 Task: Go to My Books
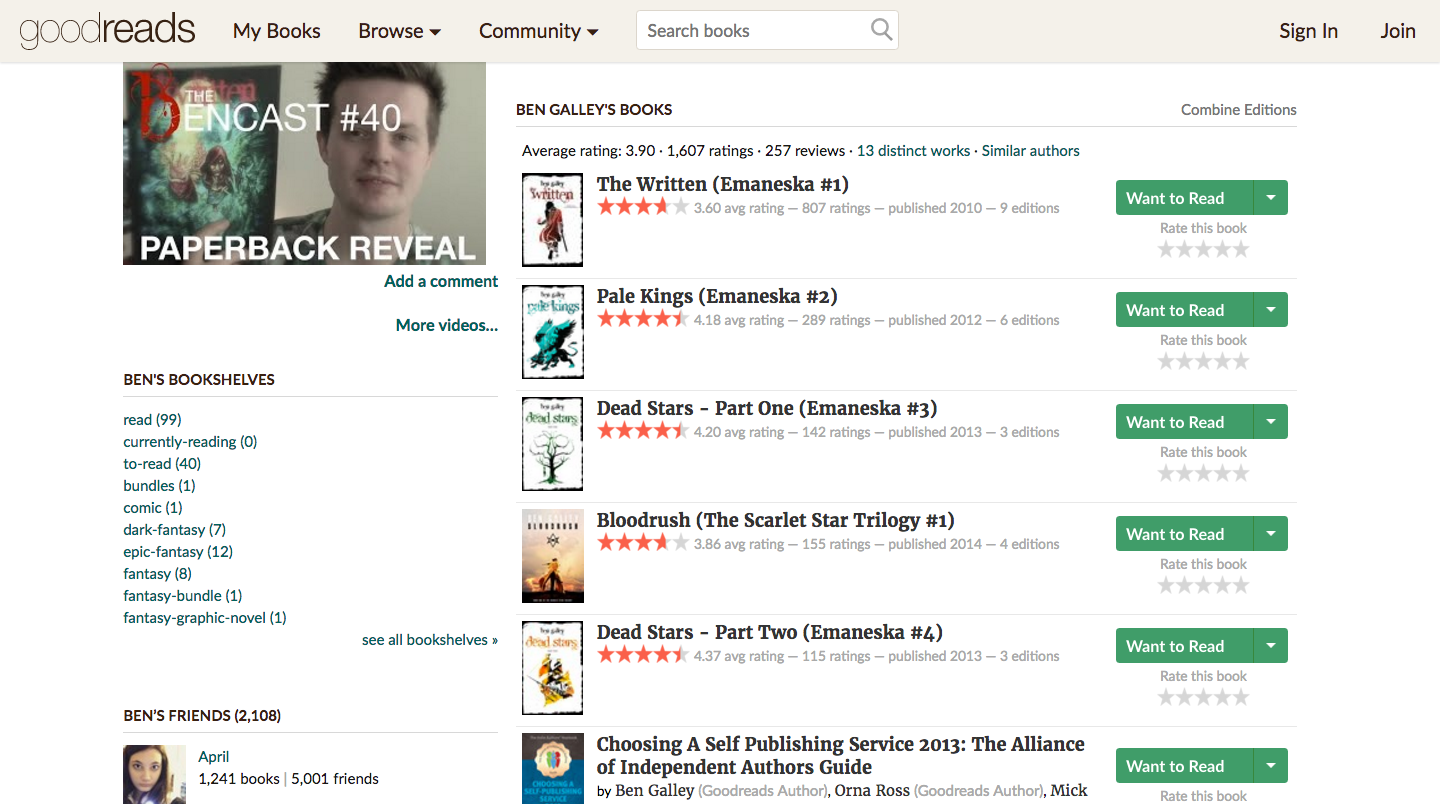(276, 31)
